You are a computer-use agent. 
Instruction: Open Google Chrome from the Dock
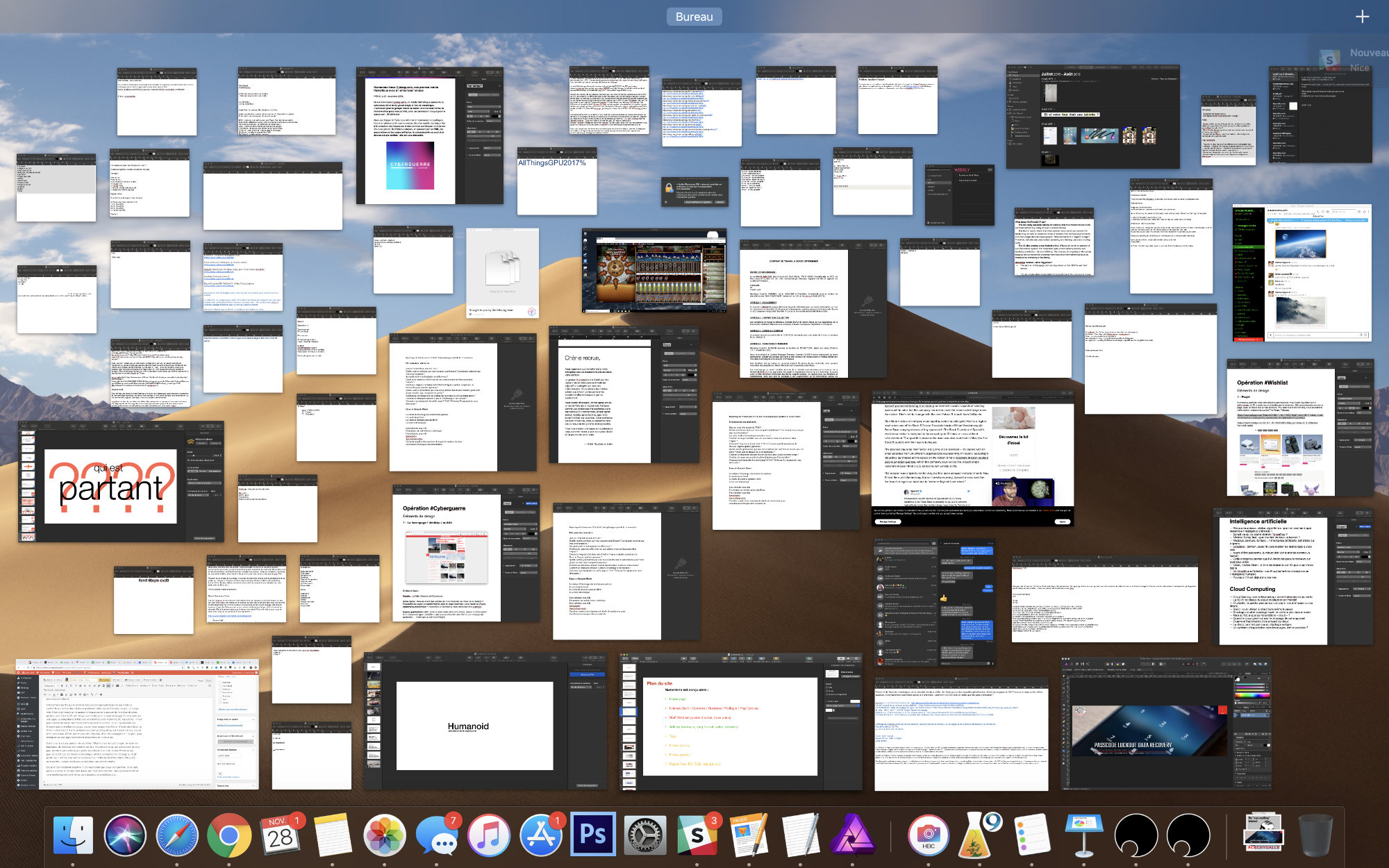[228, 835]
